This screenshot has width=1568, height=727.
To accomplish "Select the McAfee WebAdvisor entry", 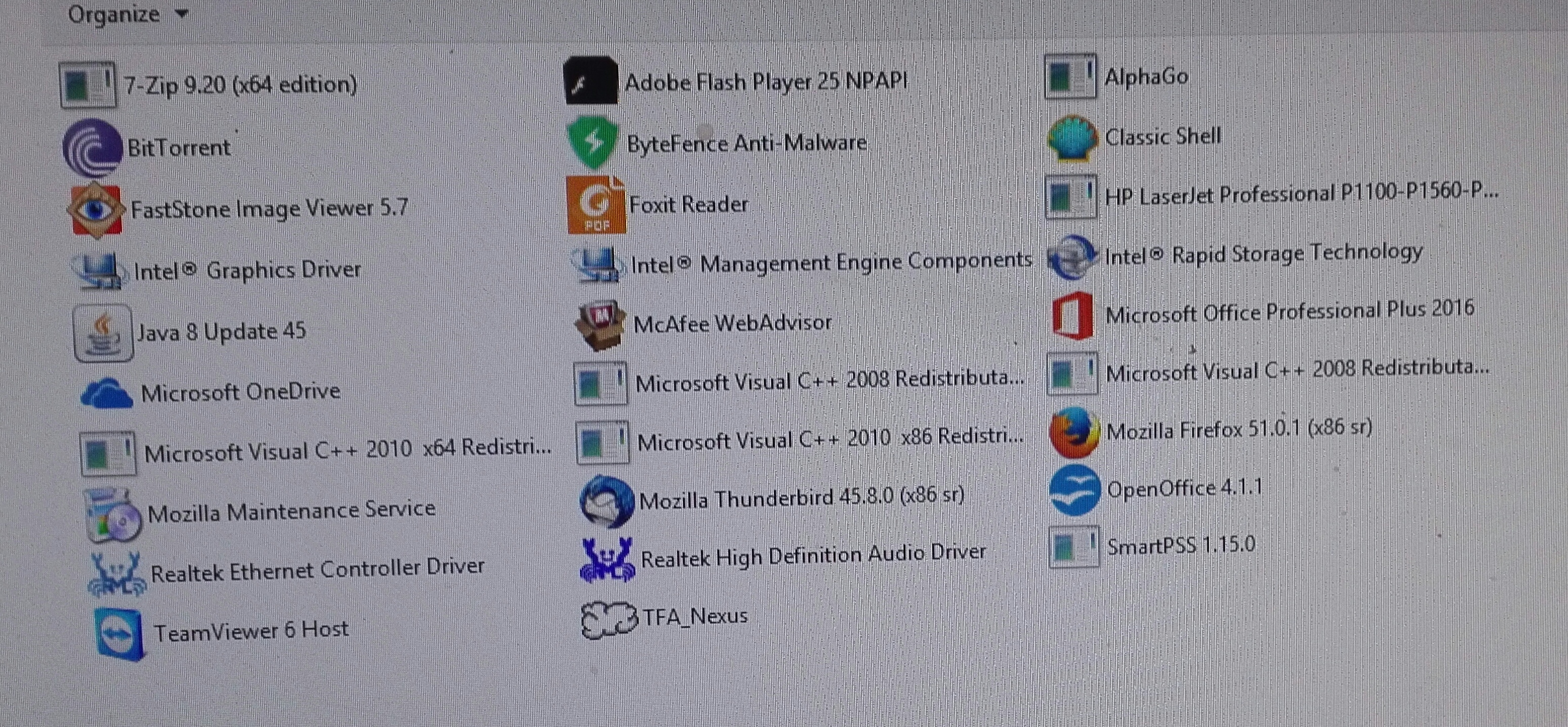I will (x=732, y=323).
